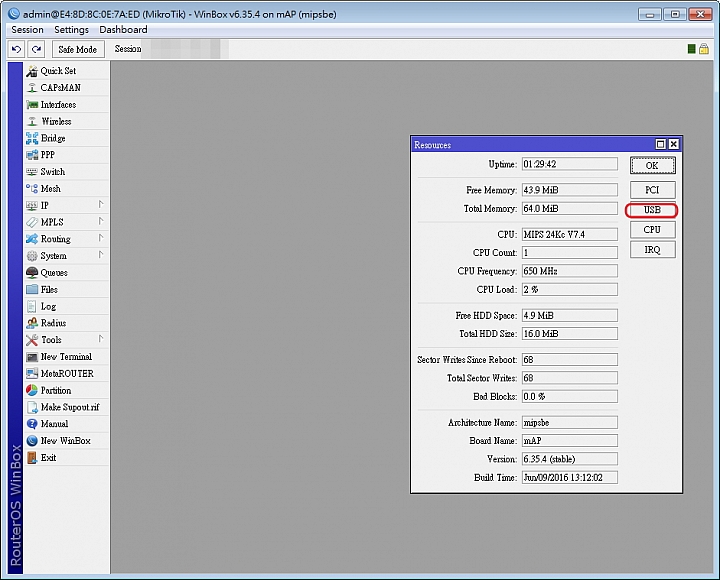720x580 pixels.
Task: Open the Settings menu
Action: tap(71, 30)
